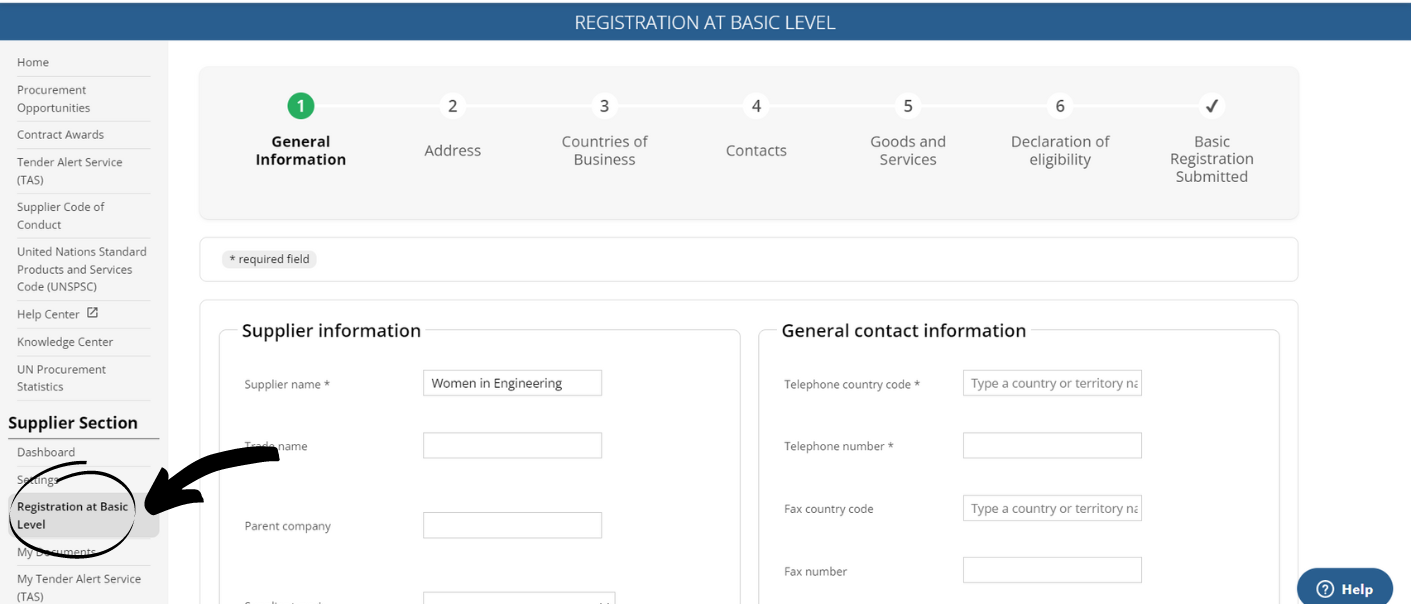Screen dimensions: 1411x604
Task: Open Telephone country code dropdown field
Action: (1052, 383)
